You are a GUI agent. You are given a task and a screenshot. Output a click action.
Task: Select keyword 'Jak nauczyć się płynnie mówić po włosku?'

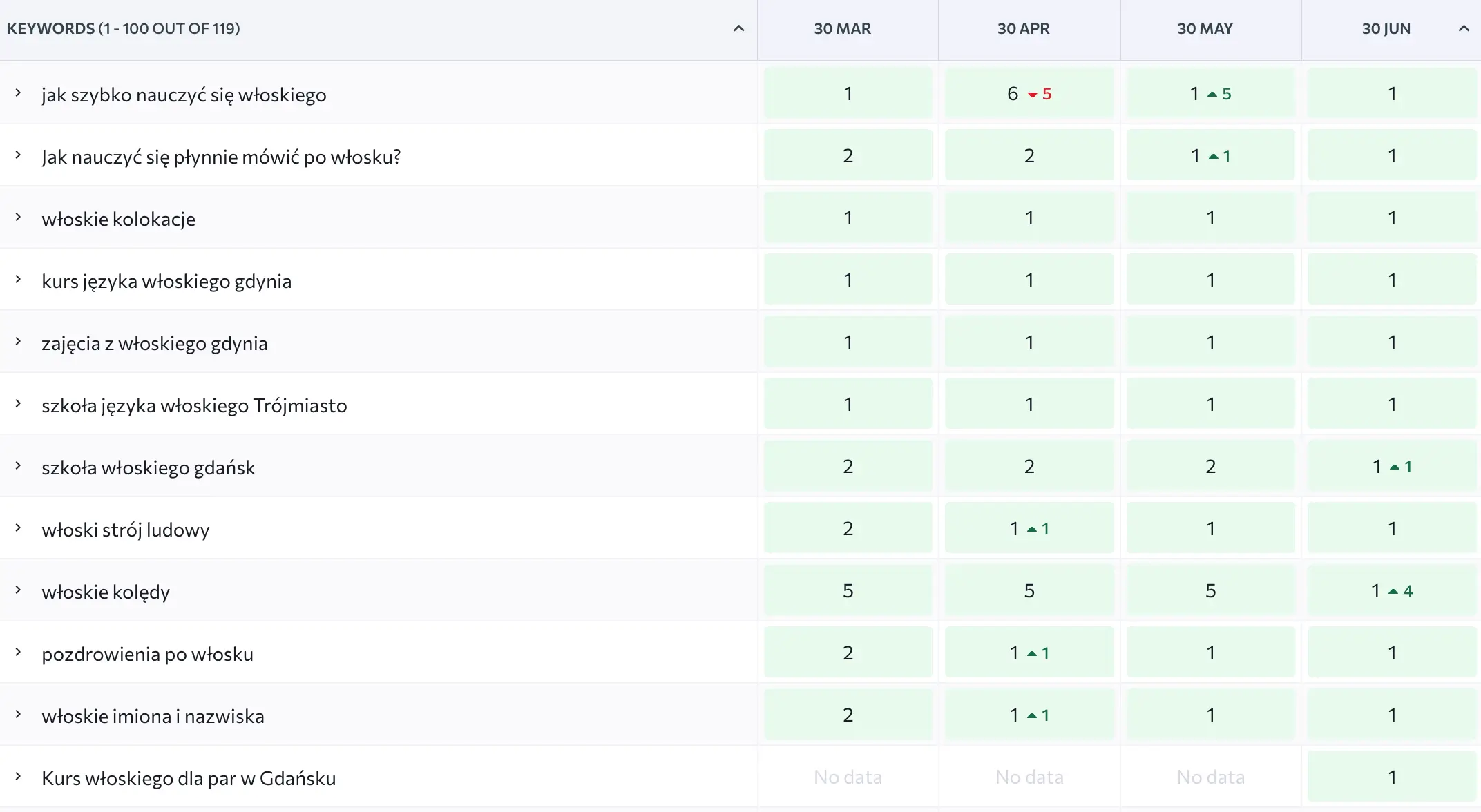point(221,157)
